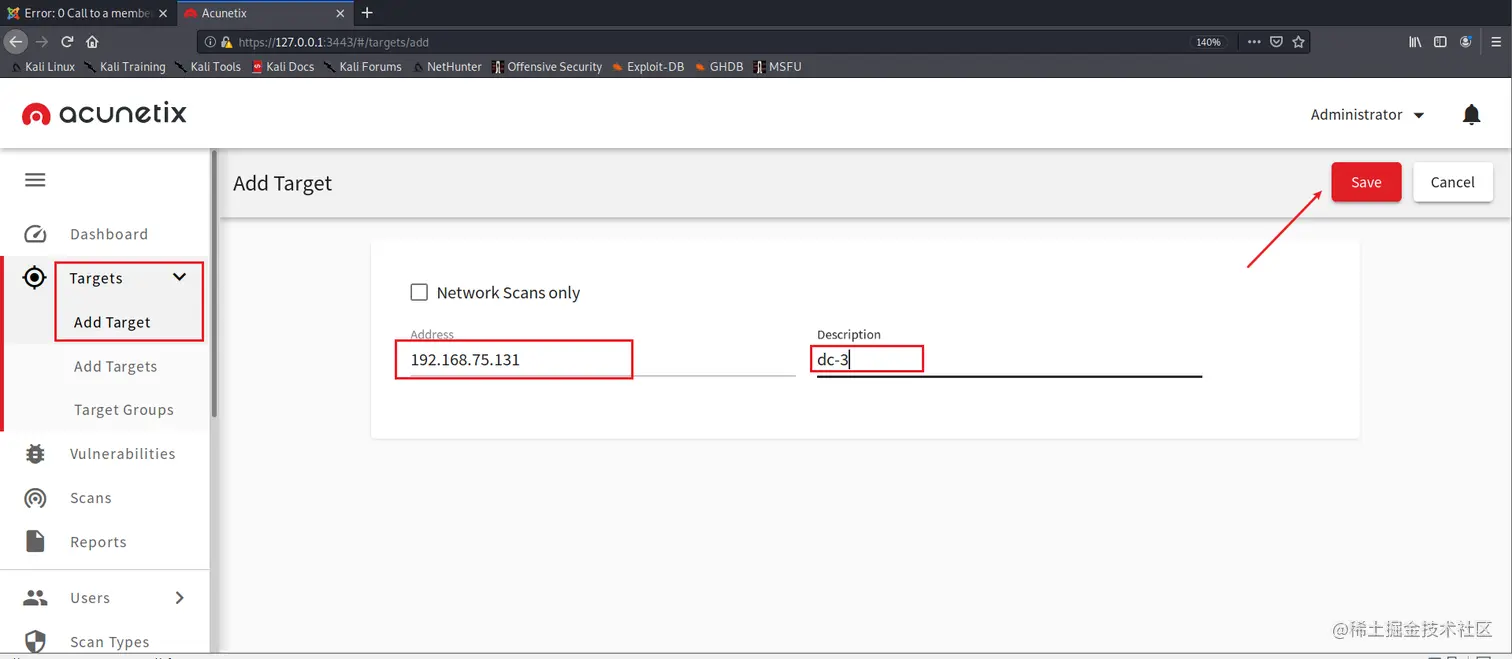Image resolution: width=1512 pixels, height=659 pixels.
Task: Open Kali Training bookmark
Action: (x=125, y=67)
